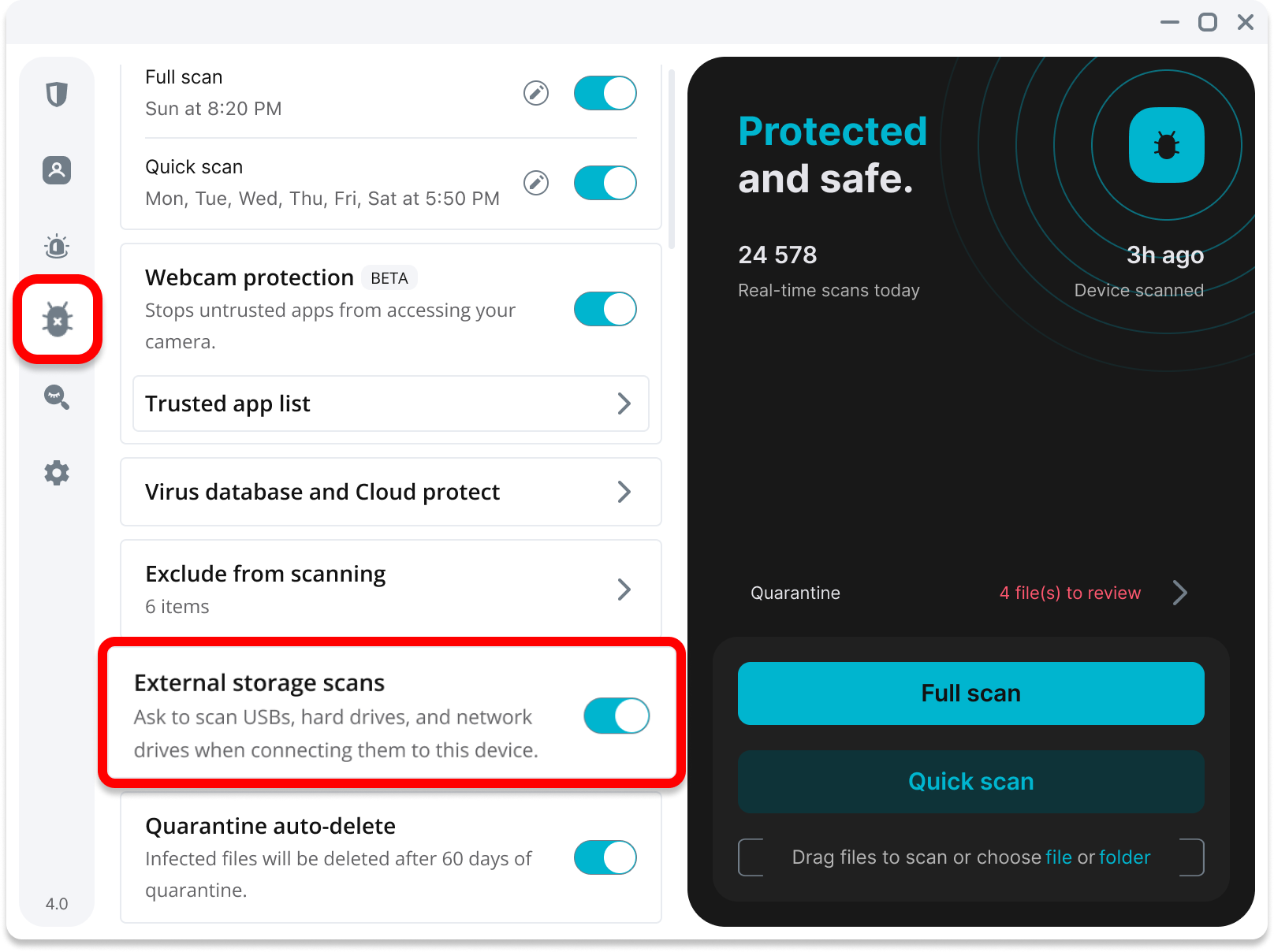1274x952 pixels.
Task: Click the "folder" link to scan
Action: (1124, 857)
